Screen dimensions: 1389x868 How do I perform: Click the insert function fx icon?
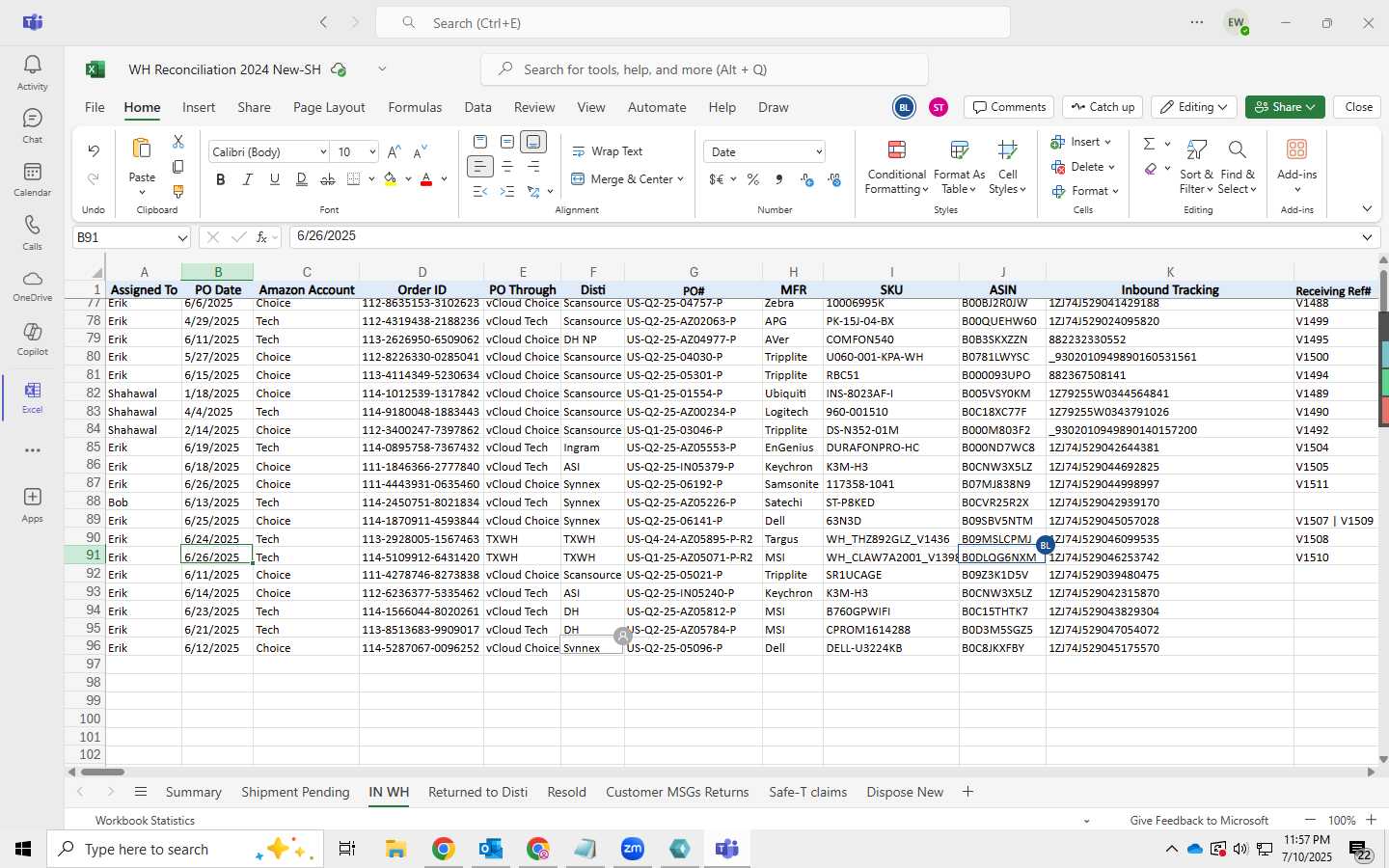pos(261,237)
